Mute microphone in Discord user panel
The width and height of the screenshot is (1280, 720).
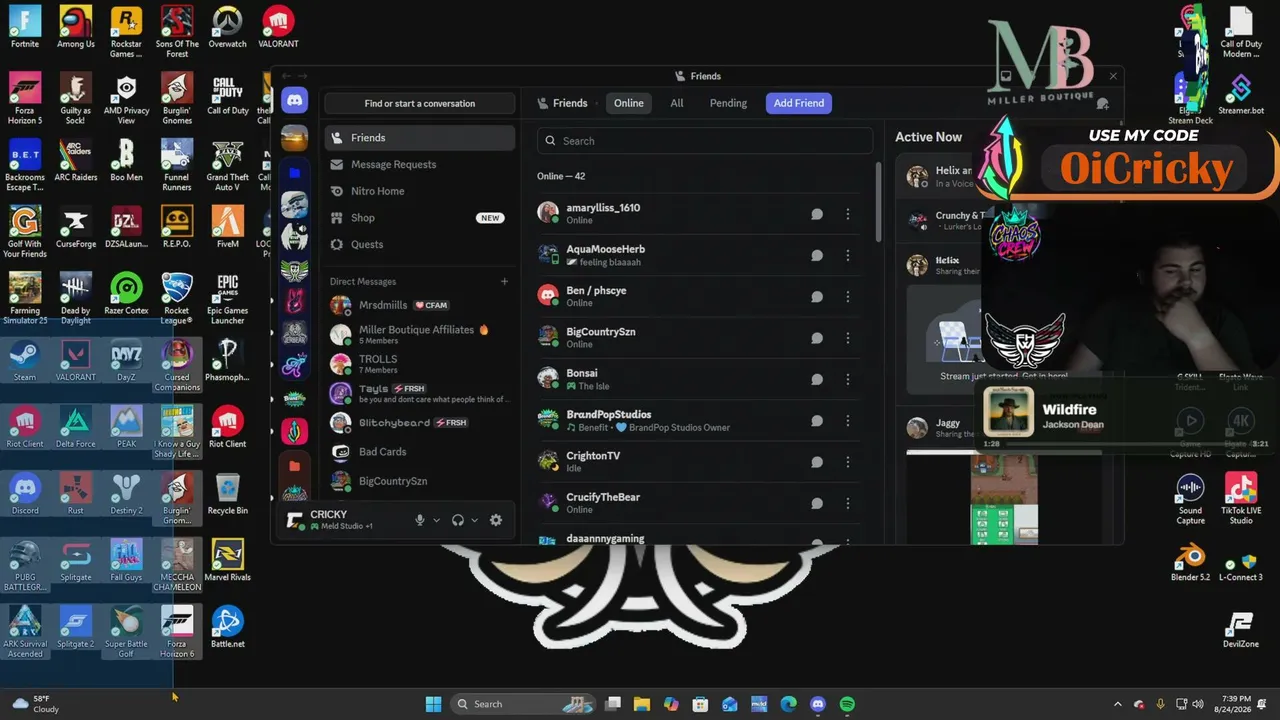tap(420, 520)
